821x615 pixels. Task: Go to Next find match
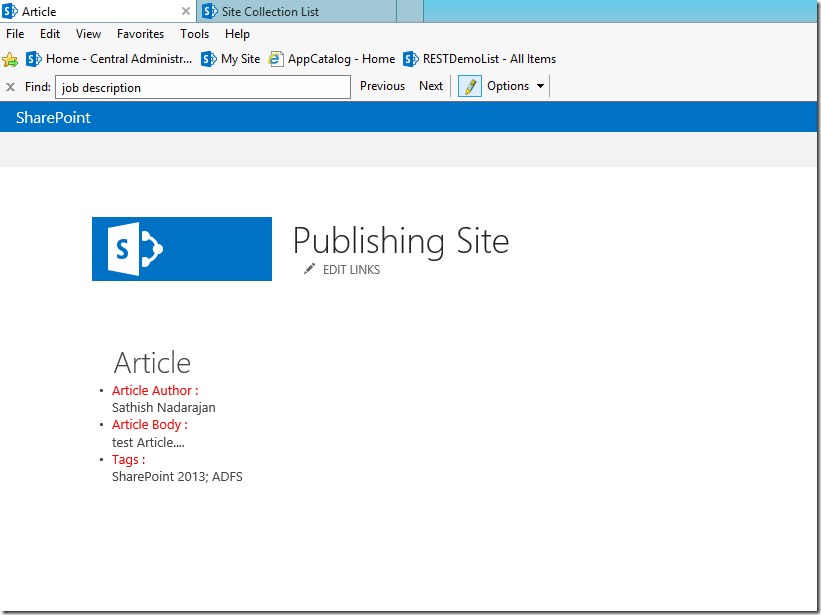[x=431, y=86]
